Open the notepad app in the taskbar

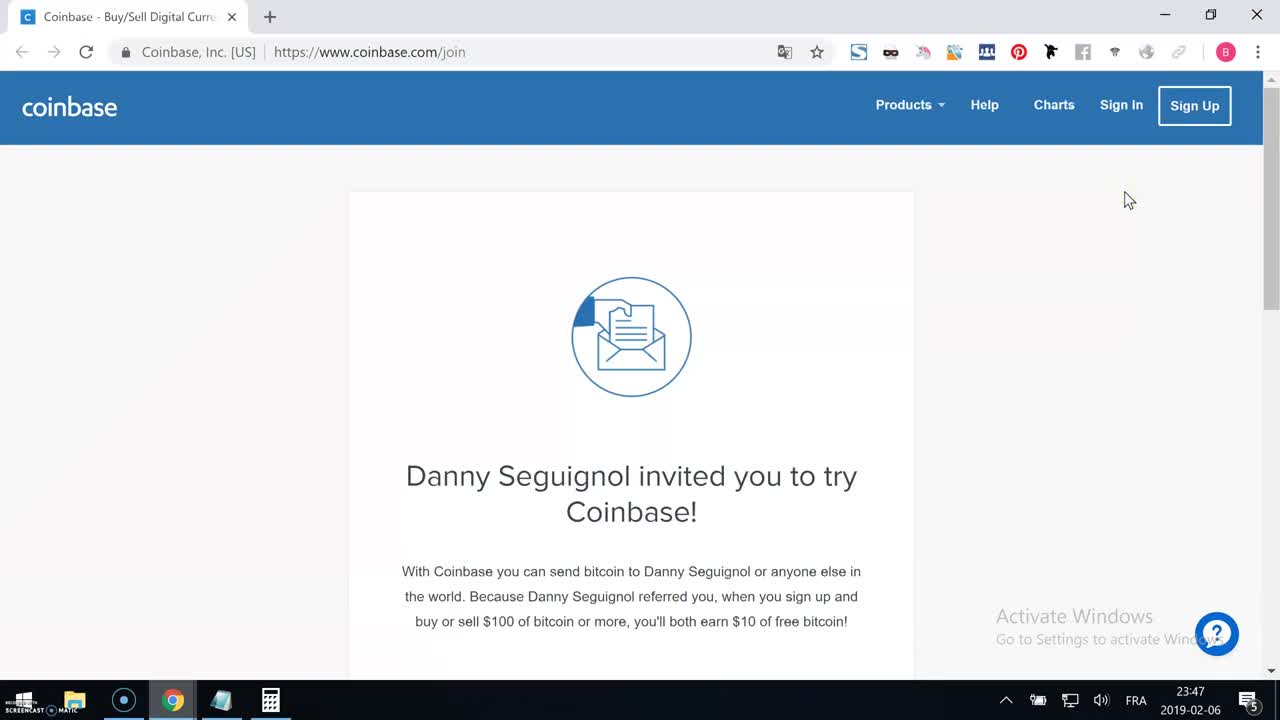(x=222, y=700)
